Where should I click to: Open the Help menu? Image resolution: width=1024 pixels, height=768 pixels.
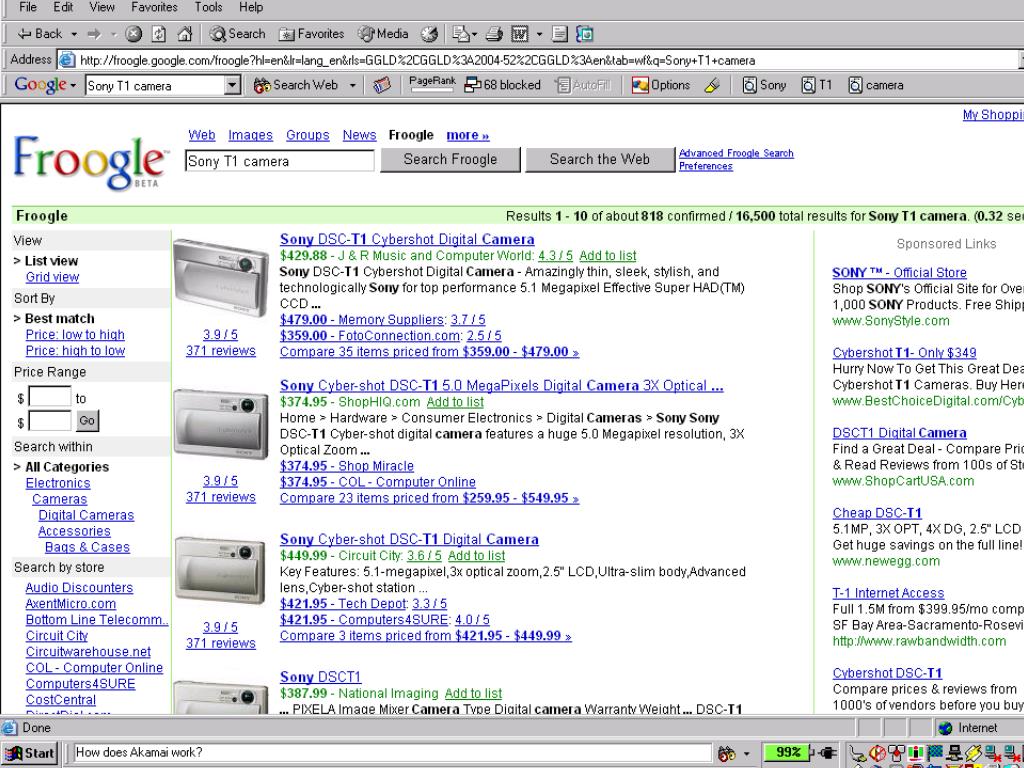pos(251,7)
